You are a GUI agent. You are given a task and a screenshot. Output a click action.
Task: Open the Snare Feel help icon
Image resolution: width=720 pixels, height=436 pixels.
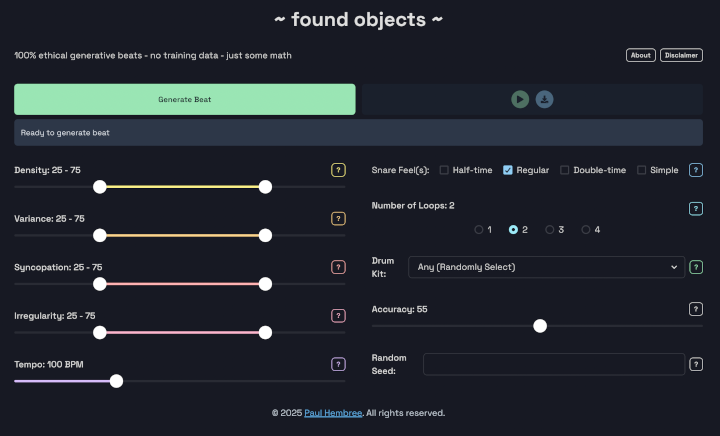[696, 170]
